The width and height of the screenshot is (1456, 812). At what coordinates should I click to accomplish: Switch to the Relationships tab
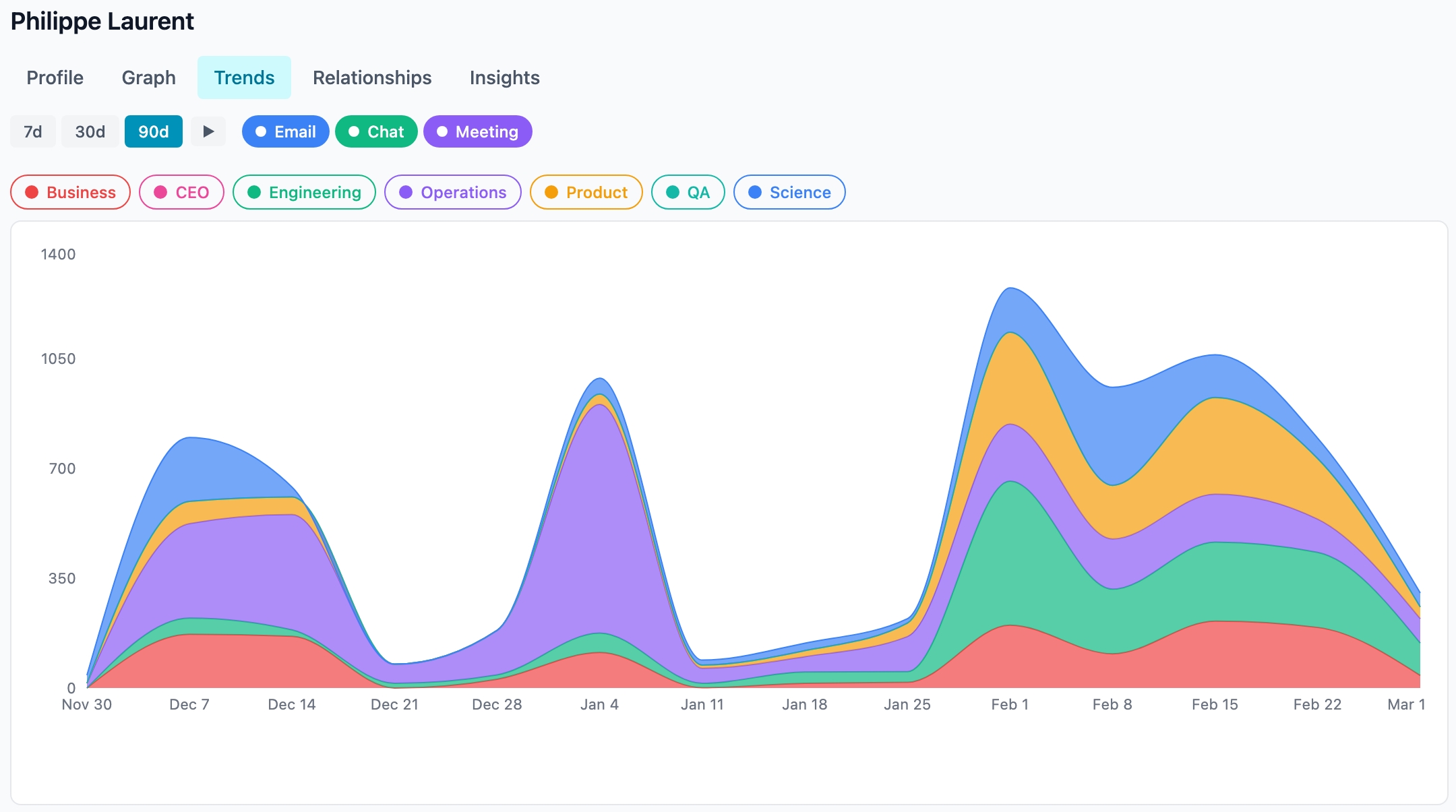[371, 77]
